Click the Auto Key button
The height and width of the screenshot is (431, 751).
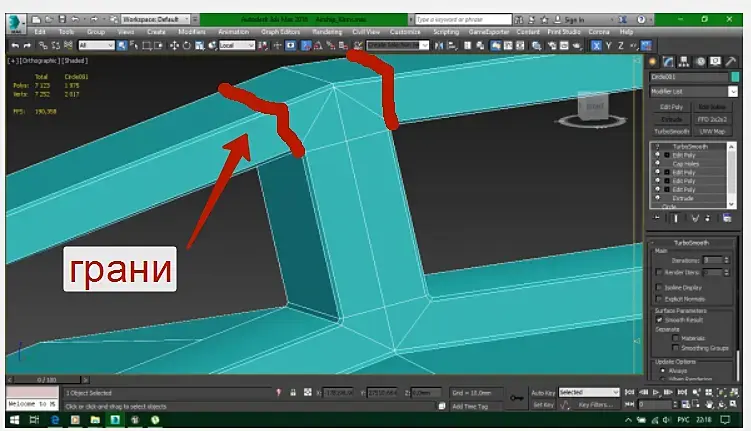(x=543, y=393)
